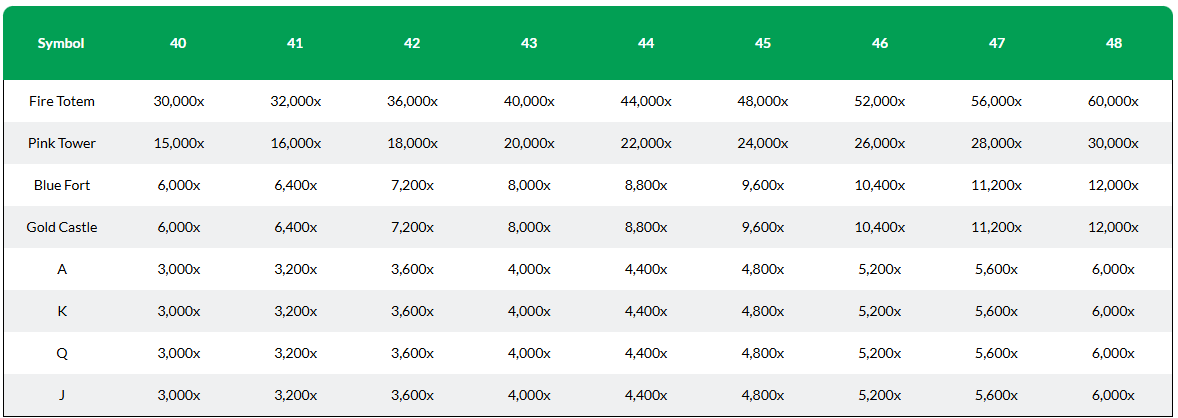
Task: Select the 40 column header
Action: (178, 44)
